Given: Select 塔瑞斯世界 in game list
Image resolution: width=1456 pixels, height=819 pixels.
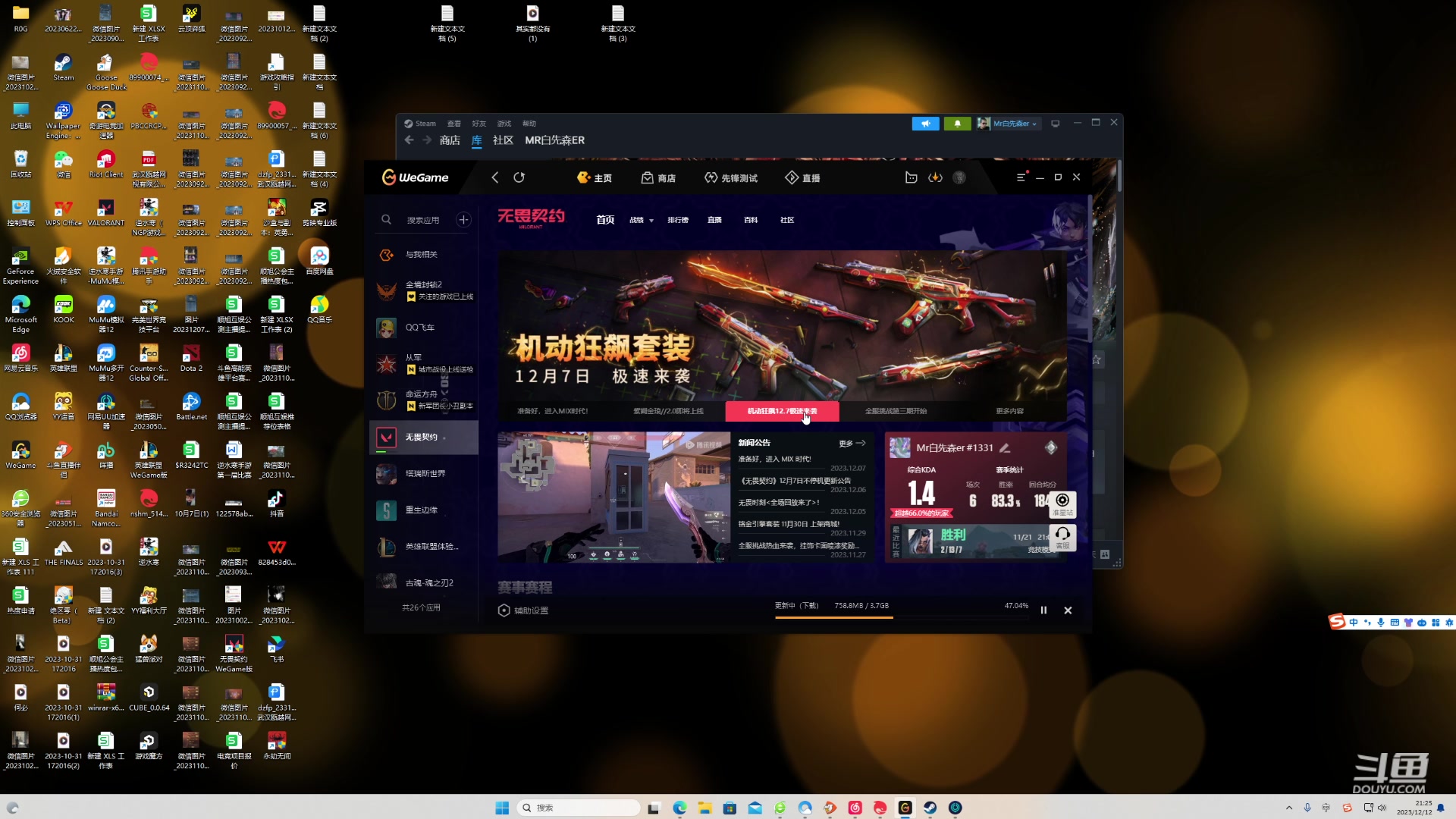Looking at the screenshot, I should pyautogui.click(x=424, y=473).
